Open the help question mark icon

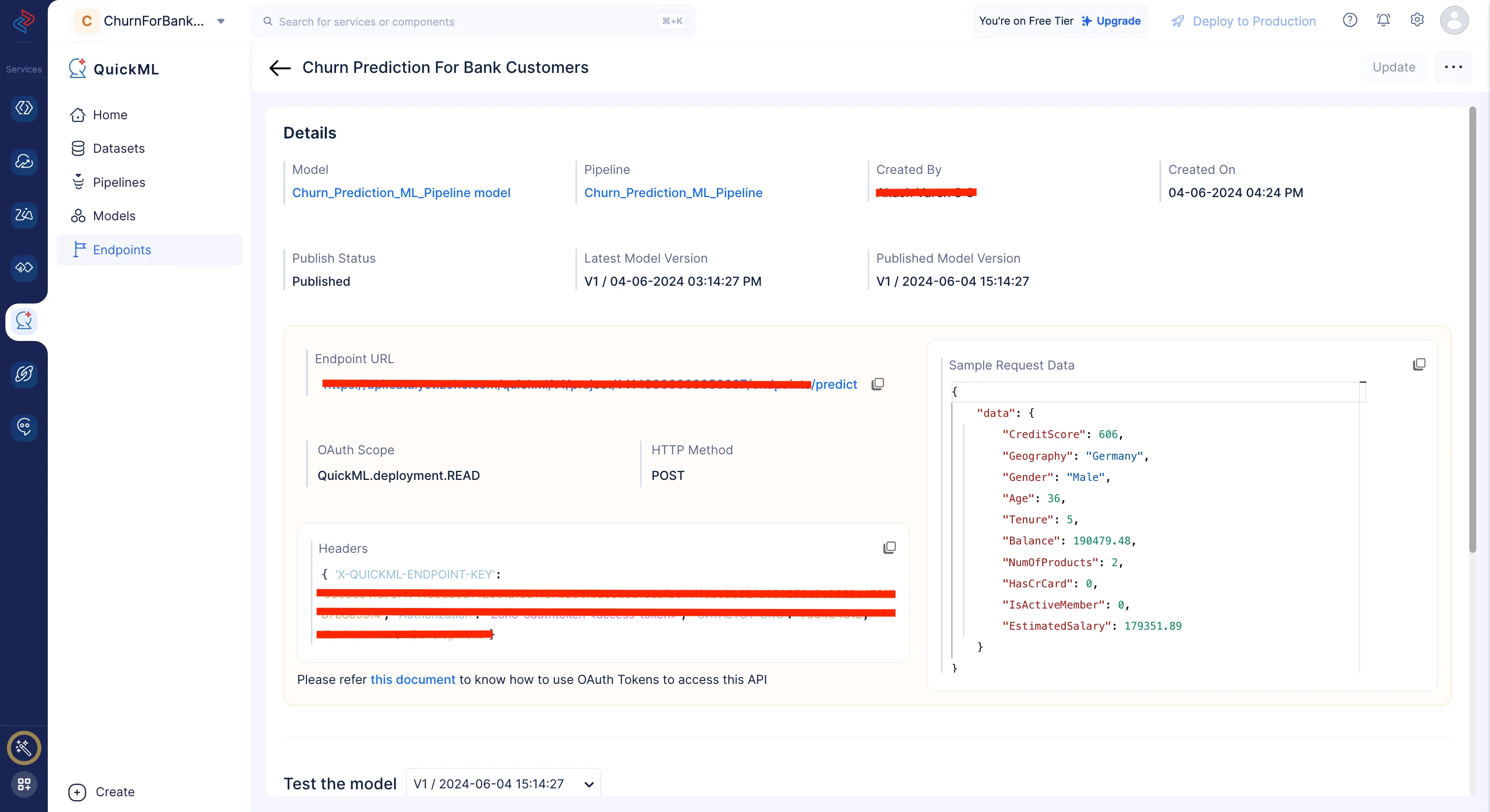(1350, 20)
